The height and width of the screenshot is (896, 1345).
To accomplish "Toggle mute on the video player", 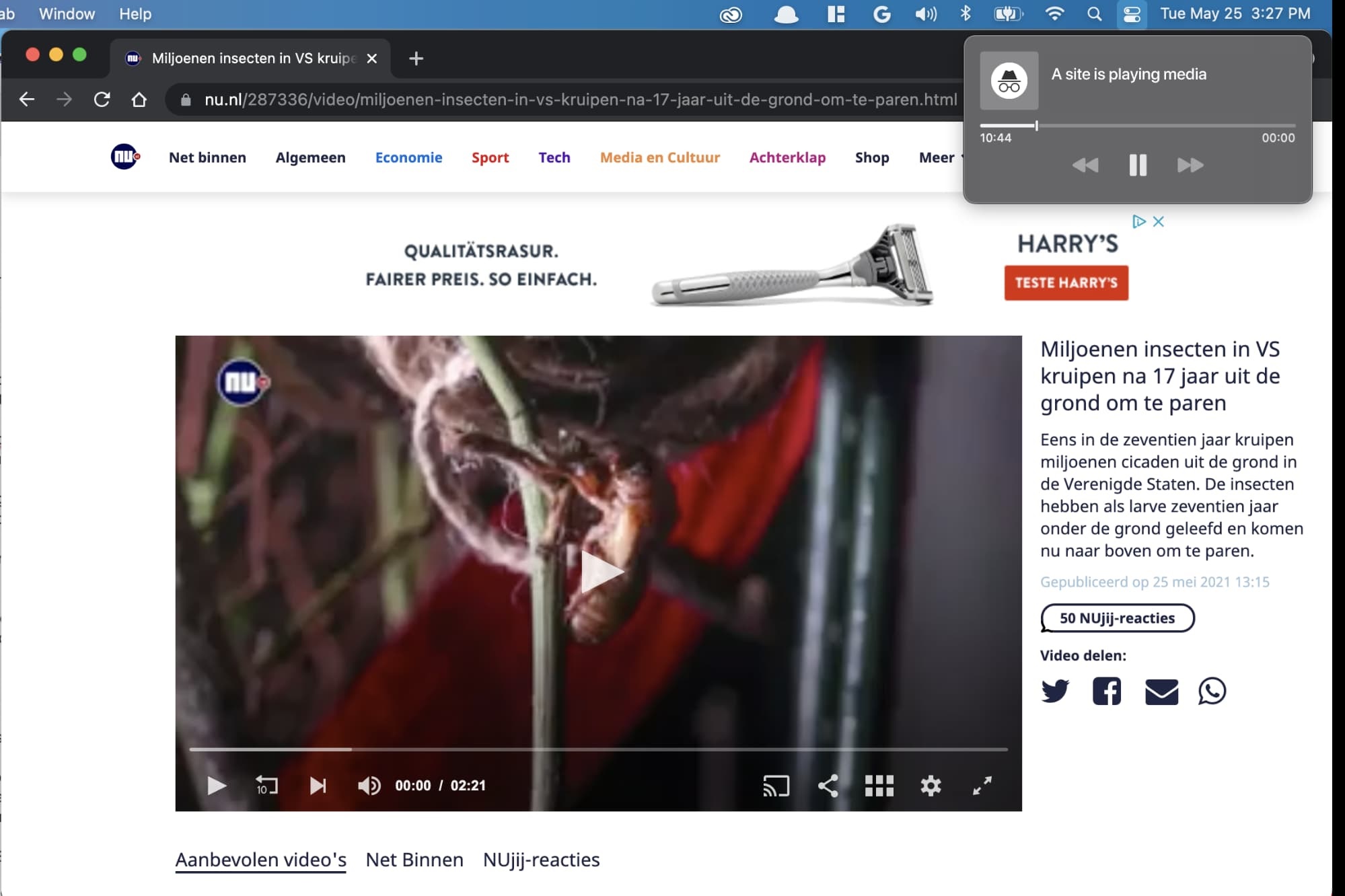I will click(x=369, y=785).
